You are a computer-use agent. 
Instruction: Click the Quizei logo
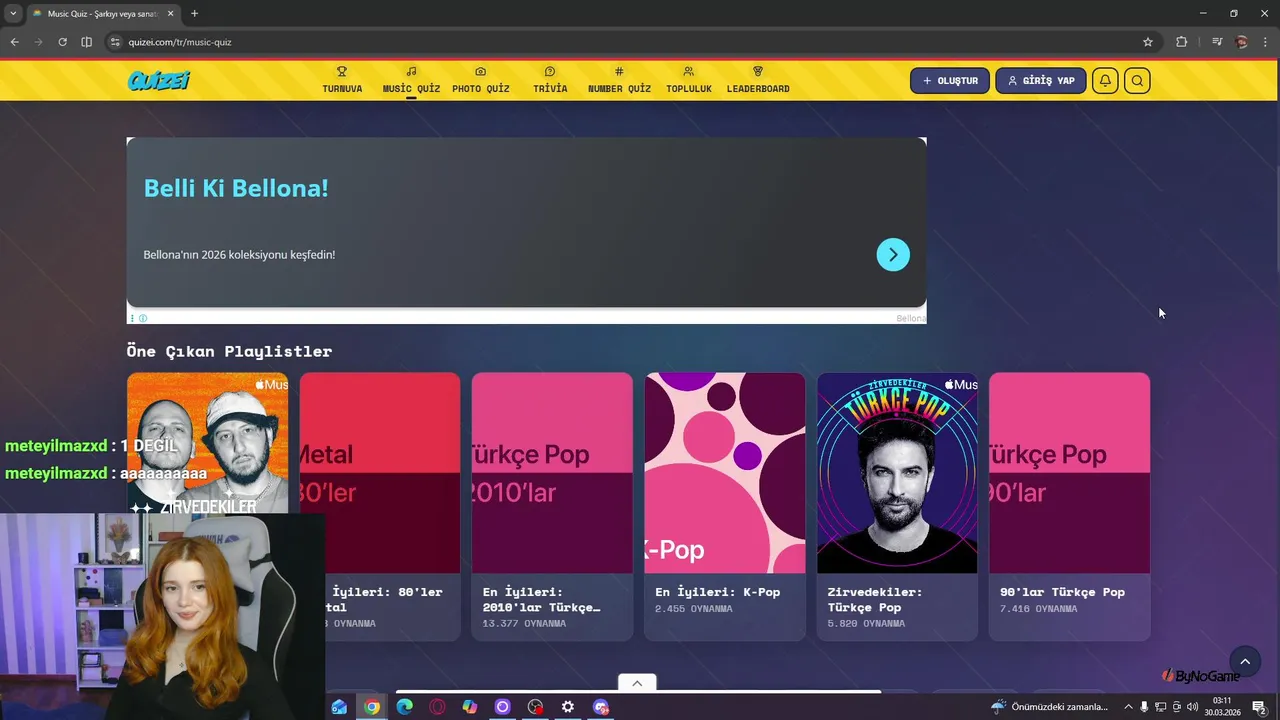(158, 81)
